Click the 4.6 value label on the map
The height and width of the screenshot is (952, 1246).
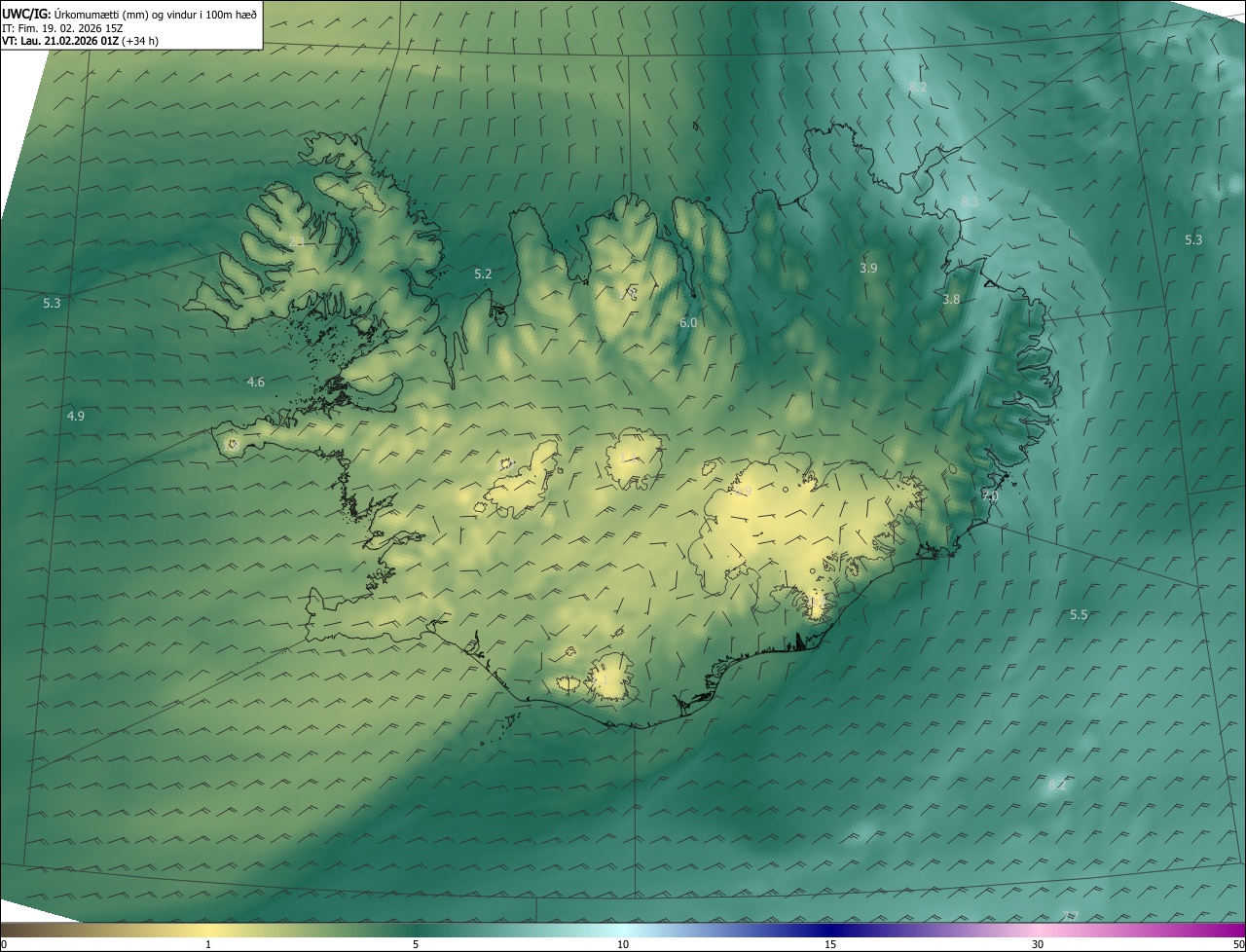pos(256,383)
